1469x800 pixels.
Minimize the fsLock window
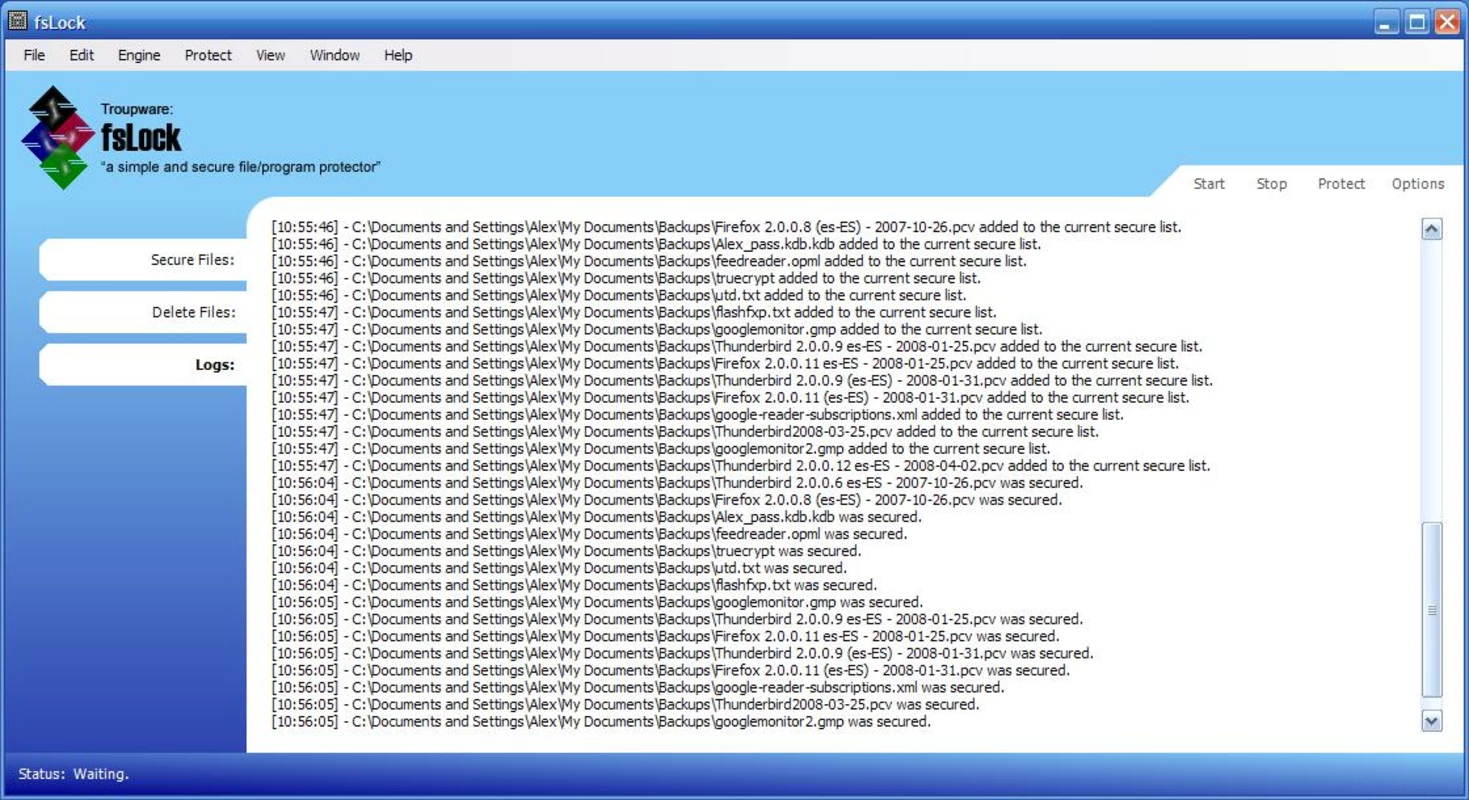(1386, 22)
